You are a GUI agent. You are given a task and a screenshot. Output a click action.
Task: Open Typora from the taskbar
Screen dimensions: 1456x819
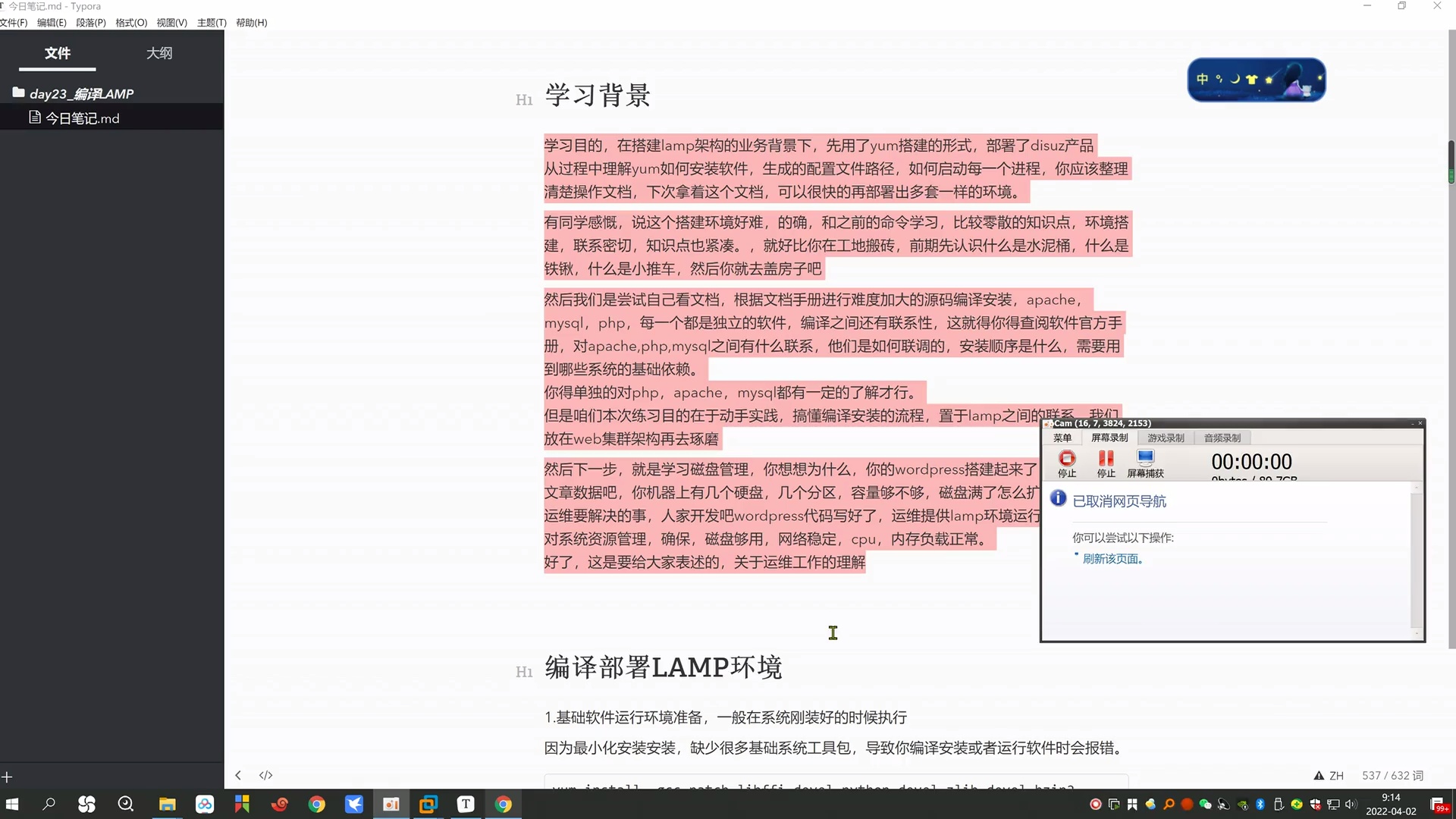pyautogui.click(x=465, y=804)
